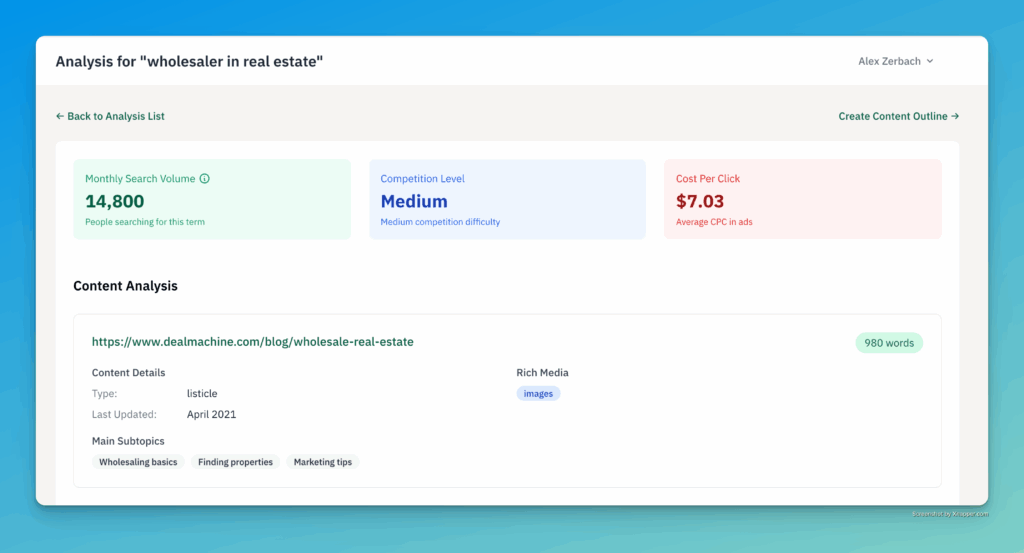Click the Content Analysis section heading

(125, 286)
